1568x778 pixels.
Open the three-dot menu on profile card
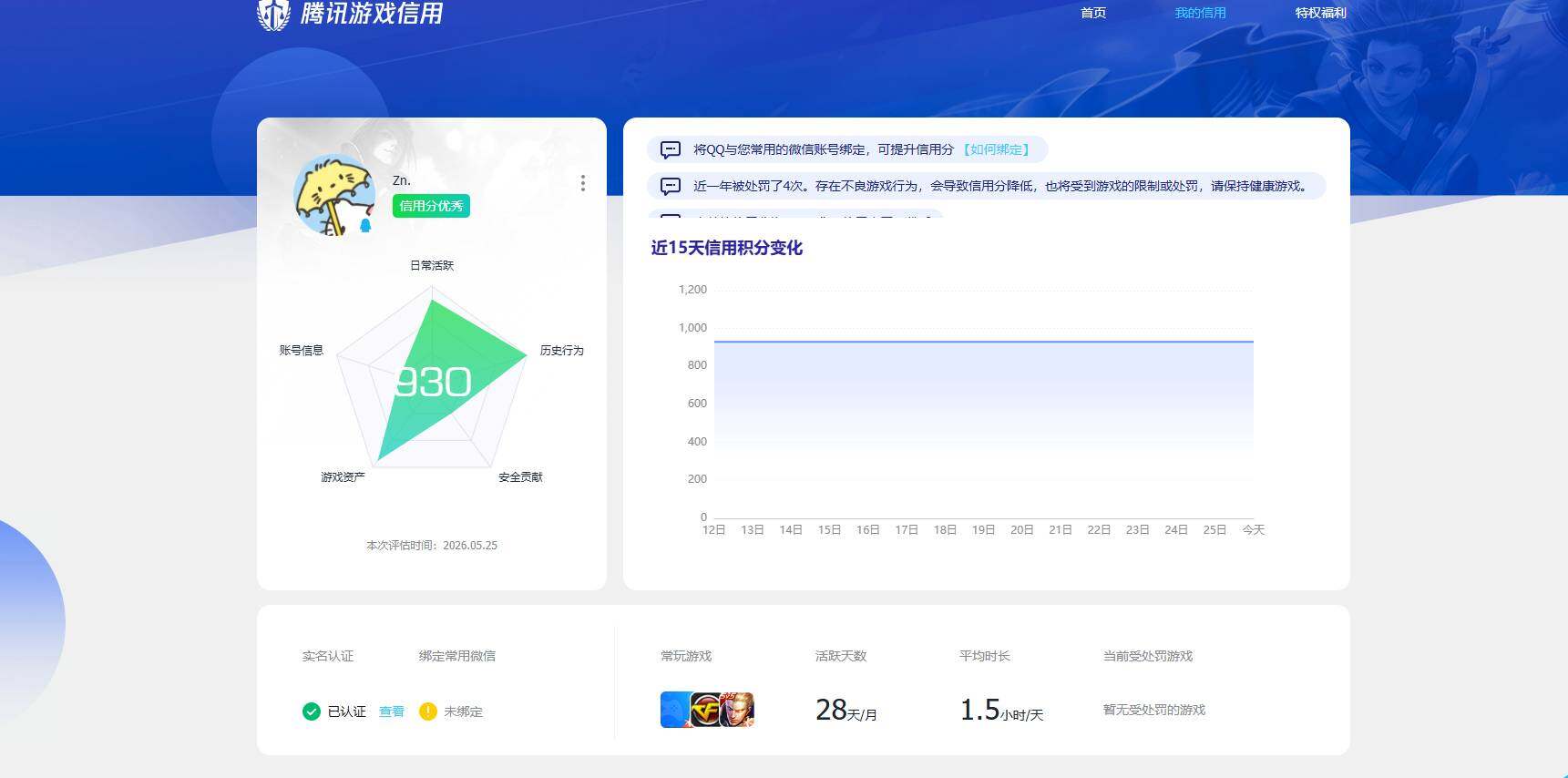click(x=583, y=183)
